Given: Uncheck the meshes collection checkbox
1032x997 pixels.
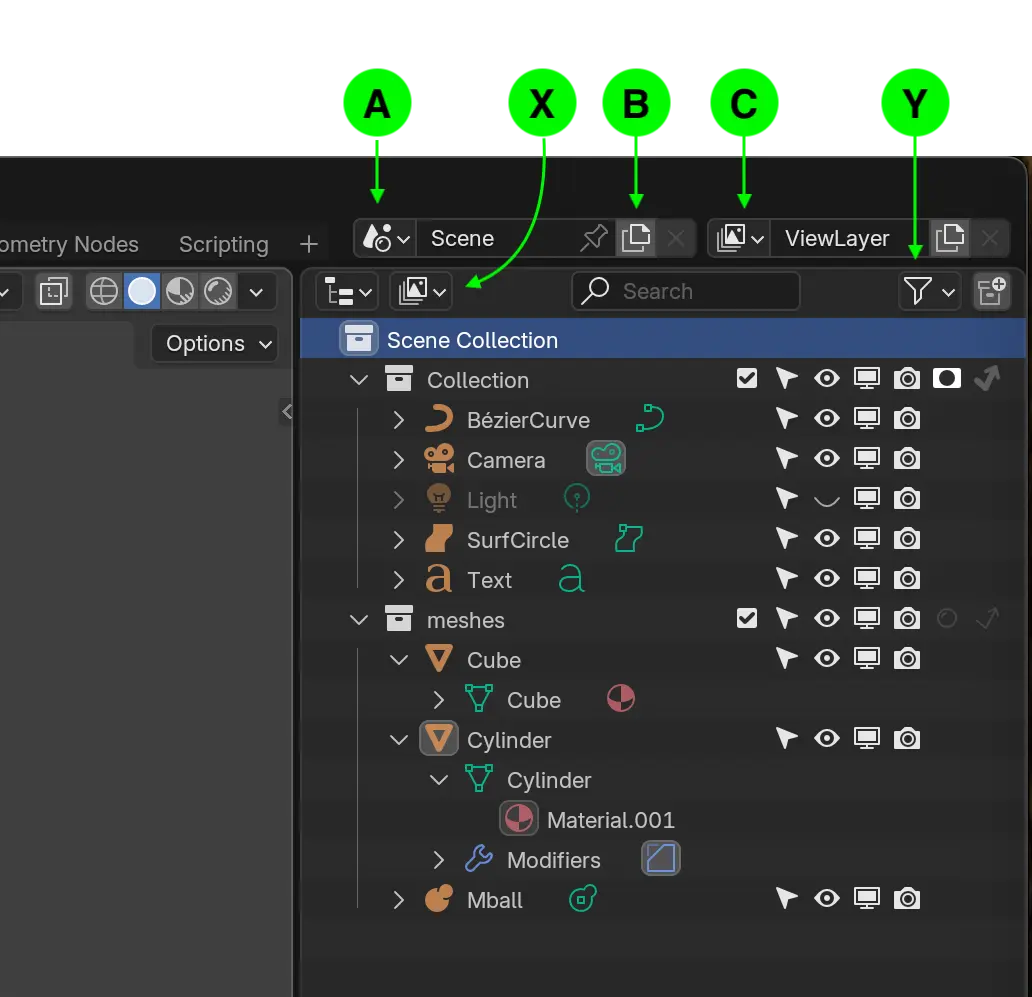Looking at the screenshot, I should click(747, 619).
